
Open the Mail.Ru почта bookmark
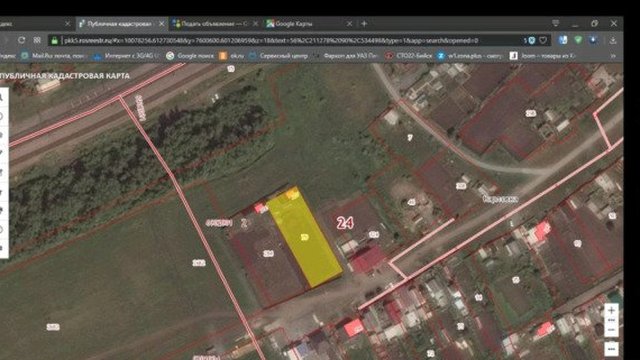pos(53,56)
